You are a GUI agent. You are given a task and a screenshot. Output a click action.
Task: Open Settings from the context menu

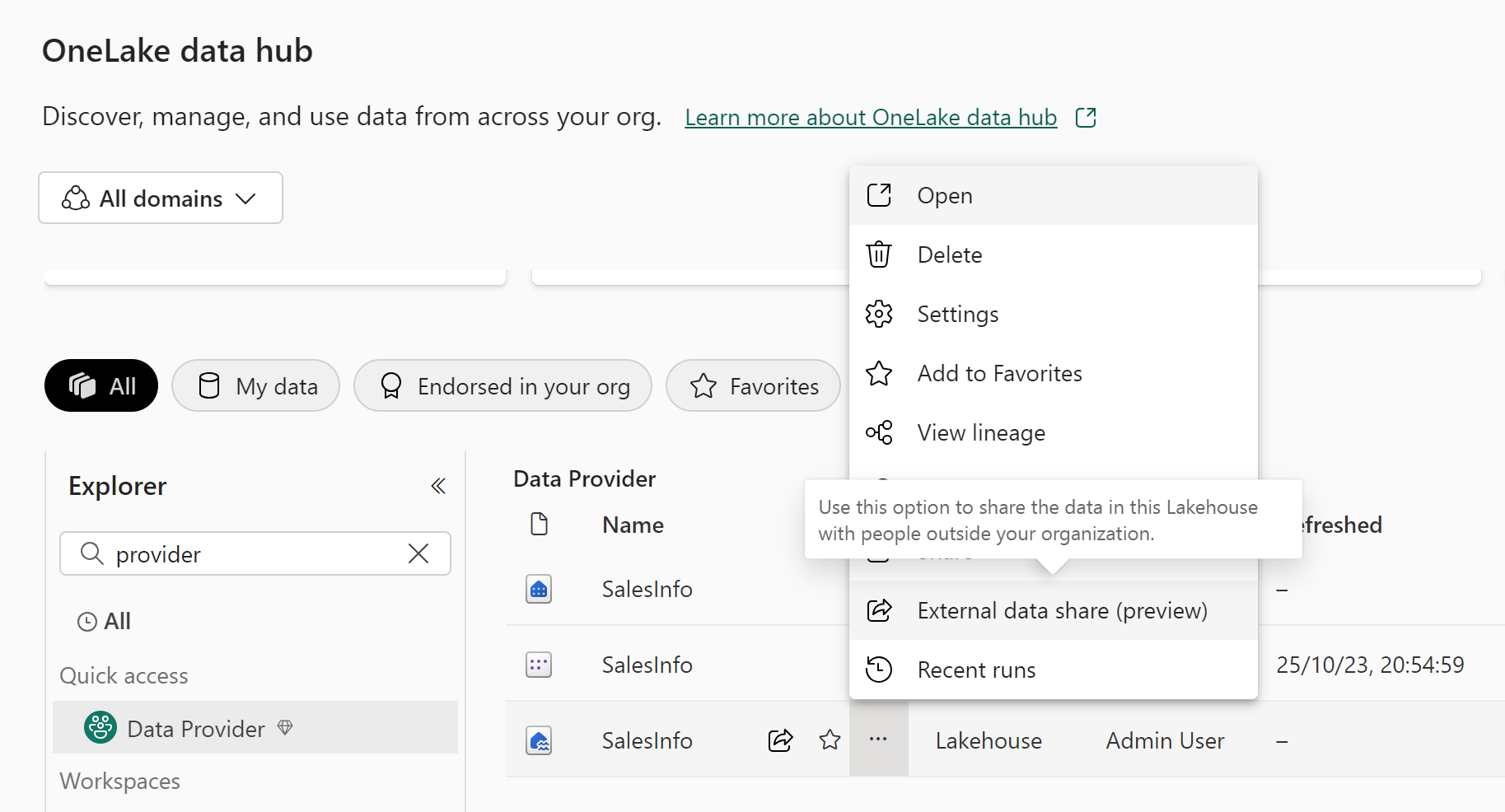1054,315
